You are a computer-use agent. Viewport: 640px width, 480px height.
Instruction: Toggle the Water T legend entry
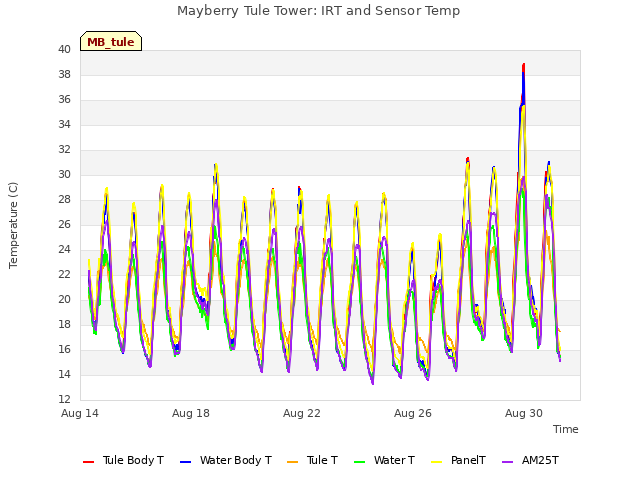click(384, 460)
